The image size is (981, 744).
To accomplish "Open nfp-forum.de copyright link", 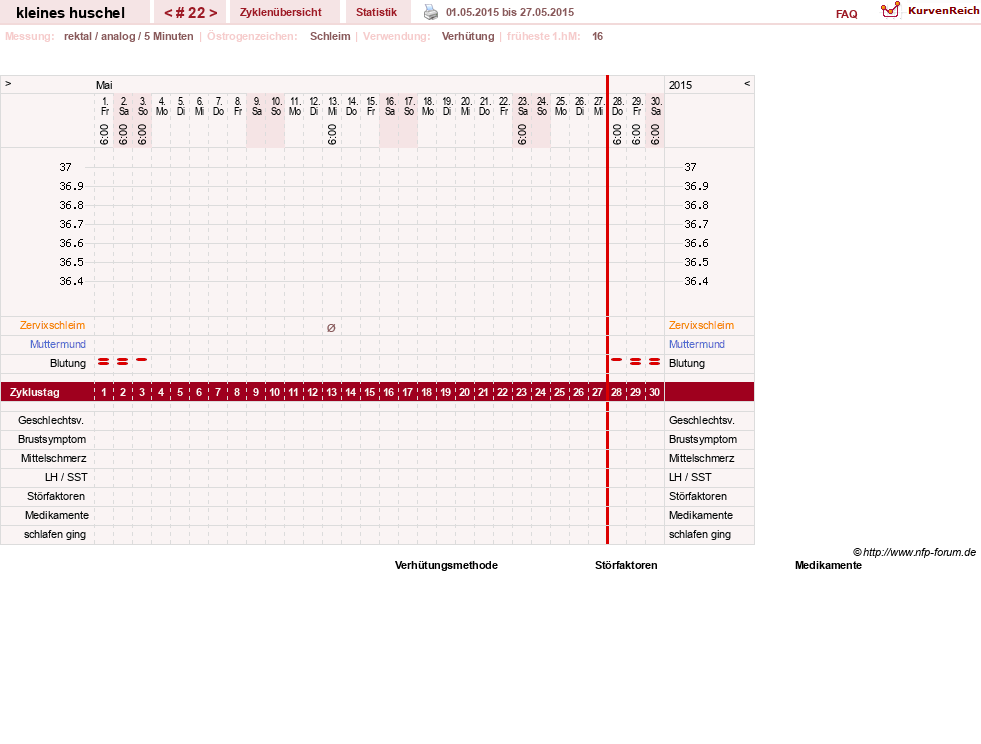I will pos(915,552).
